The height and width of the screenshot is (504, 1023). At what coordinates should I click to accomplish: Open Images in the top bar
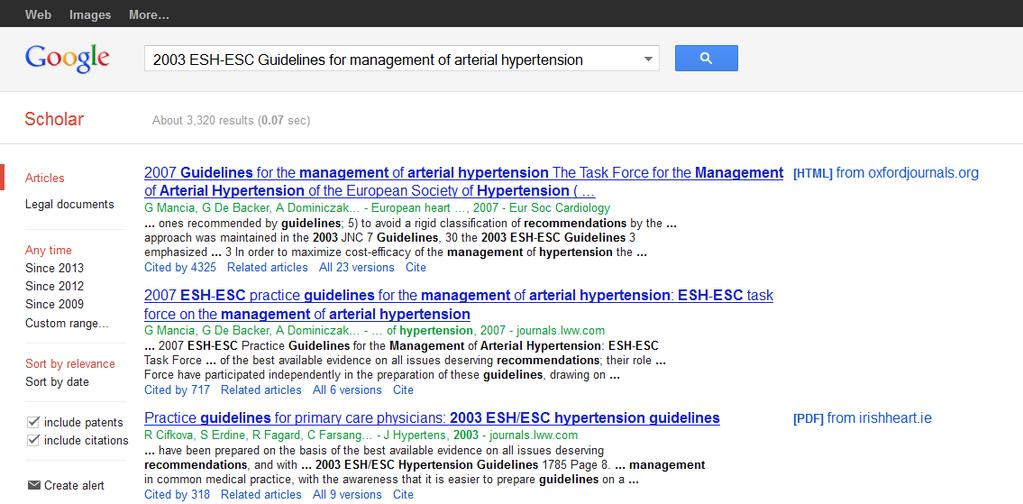(90, 14)
